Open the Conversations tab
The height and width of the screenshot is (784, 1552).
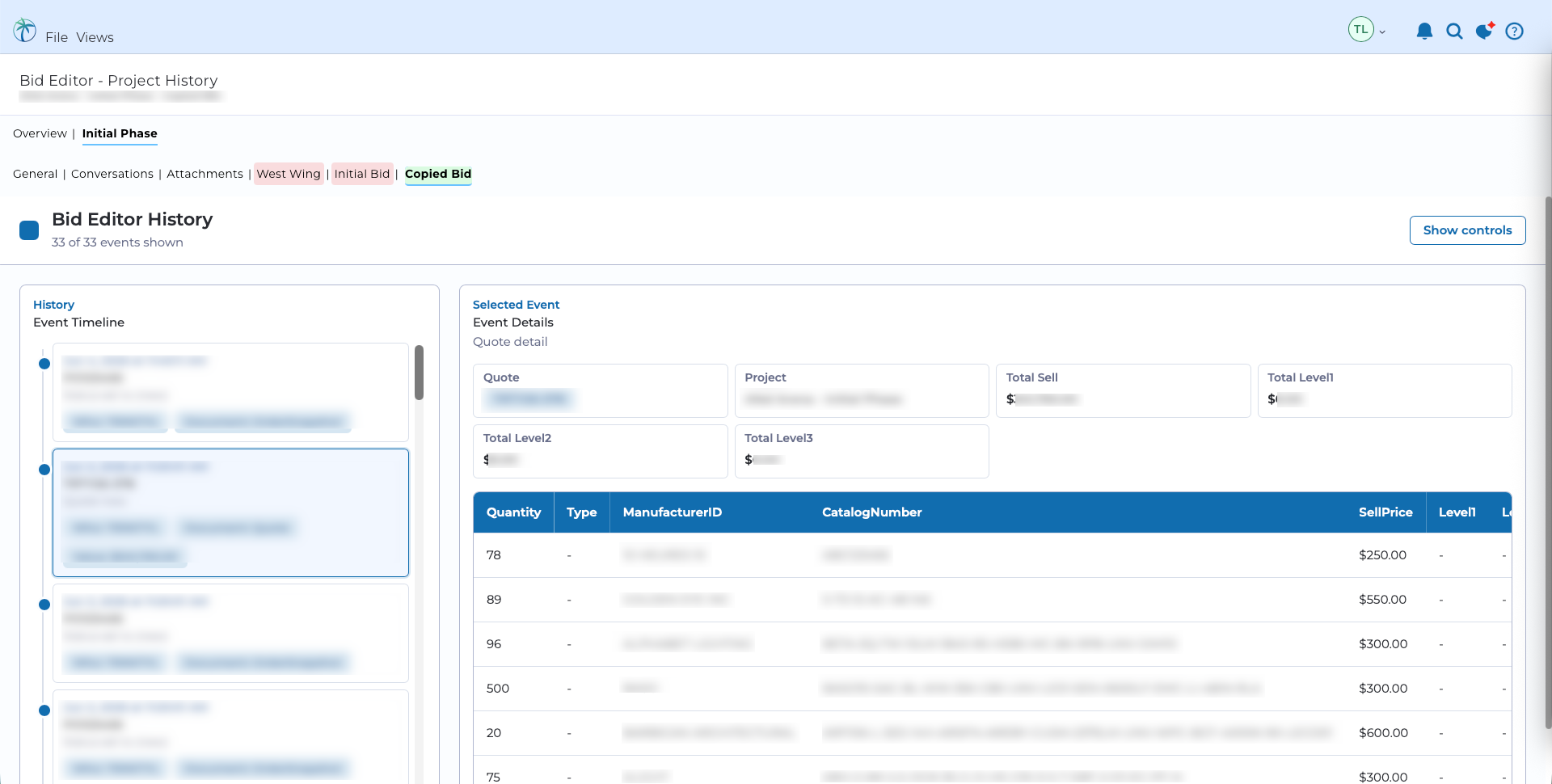[x=112, y=174]
